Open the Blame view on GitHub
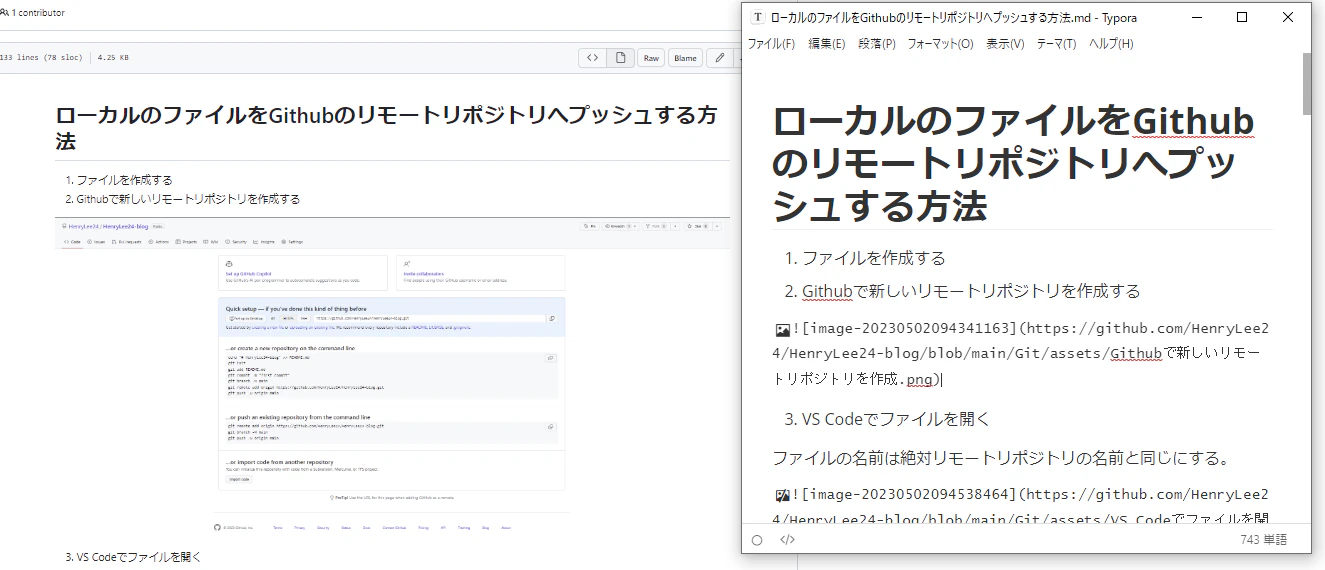This screenshot has height=570, width=1325. [685, 58]
